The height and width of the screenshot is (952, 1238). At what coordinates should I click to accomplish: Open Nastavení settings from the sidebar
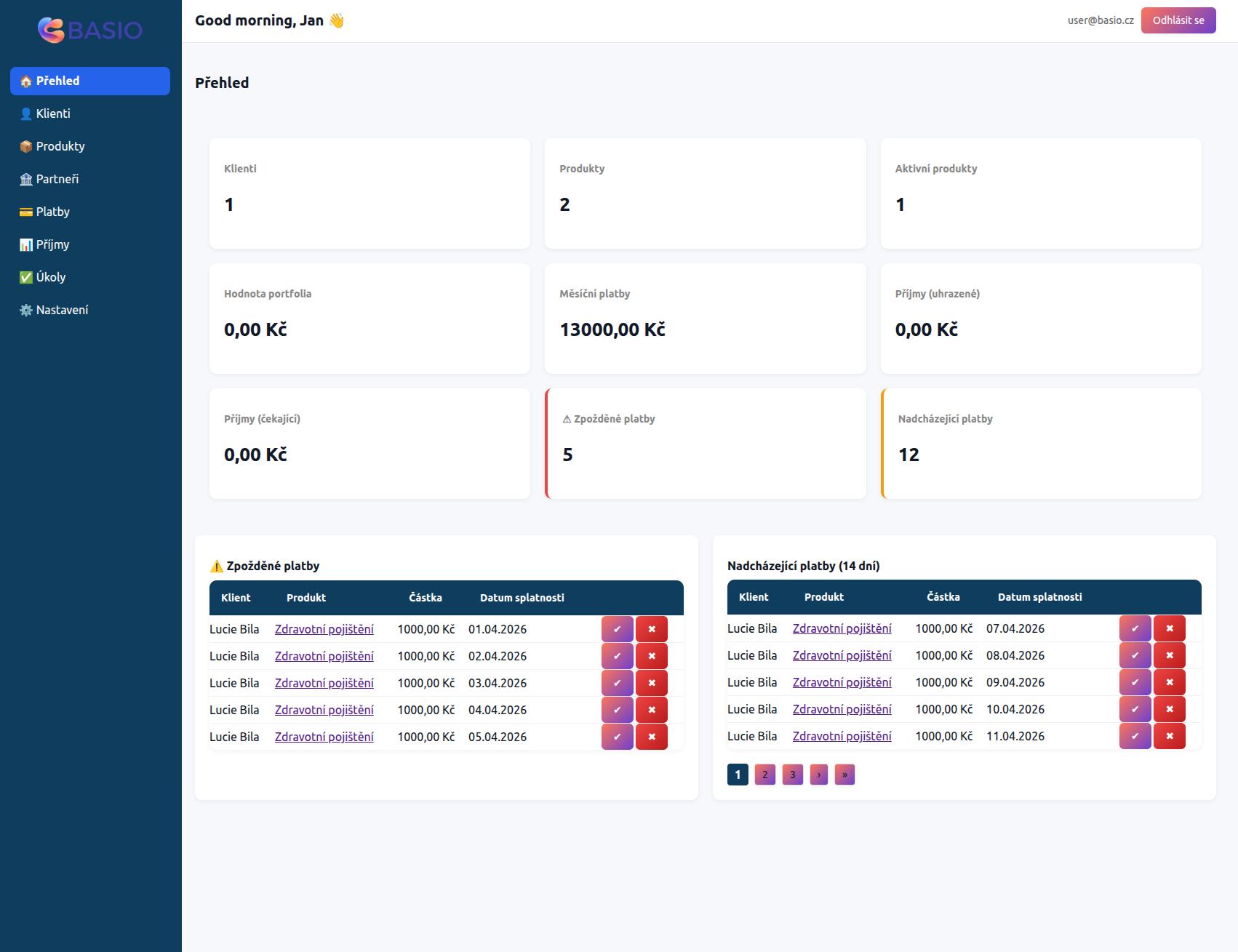pyautogui.click(x=62, y=310)
